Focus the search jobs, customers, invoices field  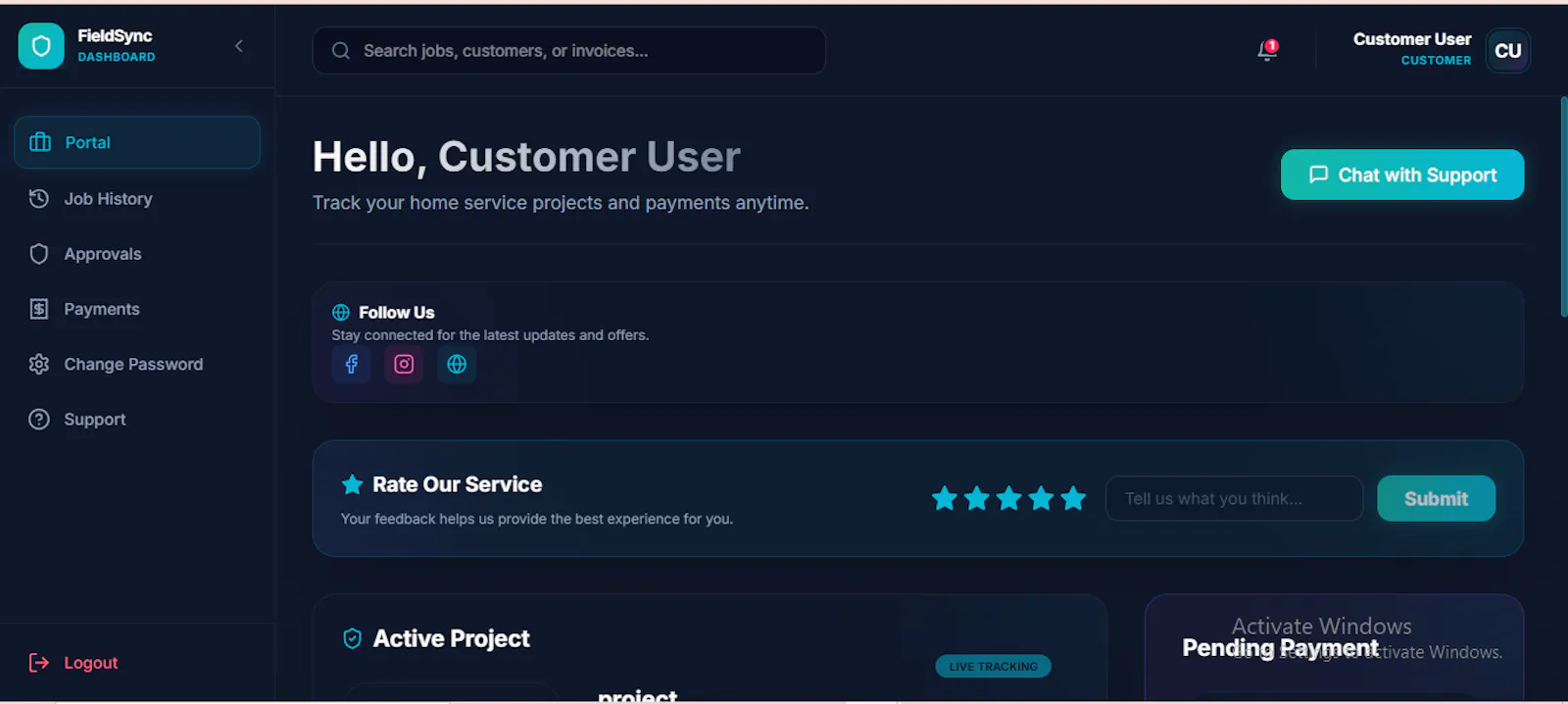point(568,50)
